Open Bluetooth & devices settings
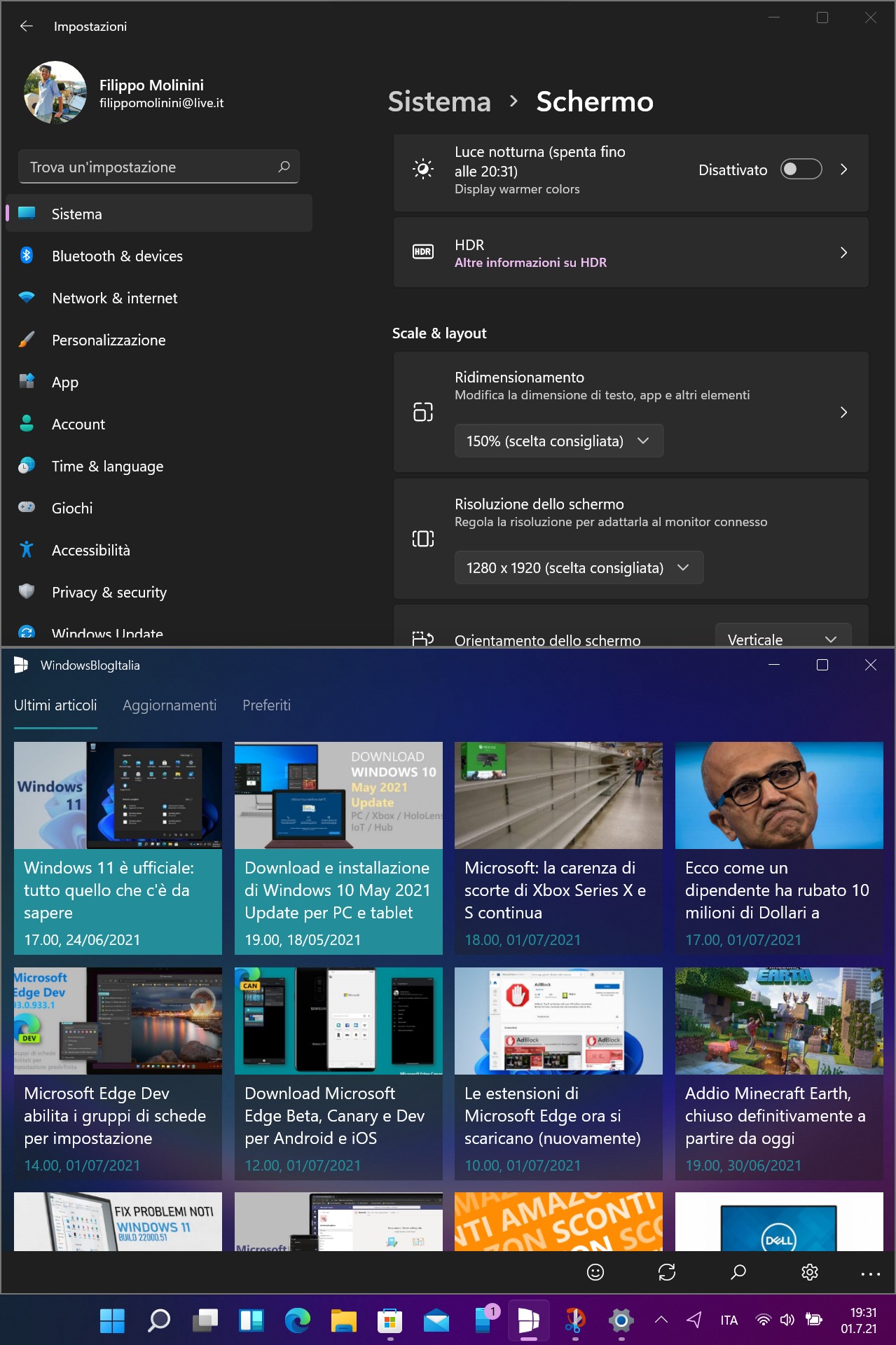 tap(159, 256)
